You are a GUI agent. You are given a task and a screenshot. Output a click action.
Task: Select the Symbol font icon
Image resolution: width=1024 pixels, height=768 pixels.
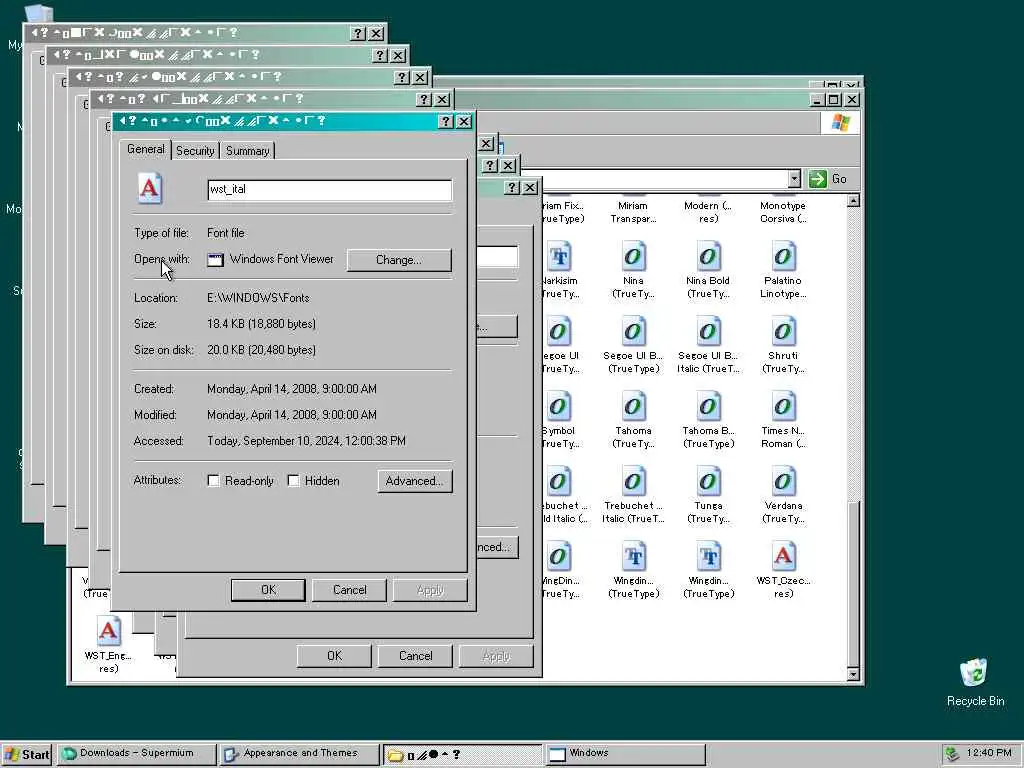click(559, 407)
